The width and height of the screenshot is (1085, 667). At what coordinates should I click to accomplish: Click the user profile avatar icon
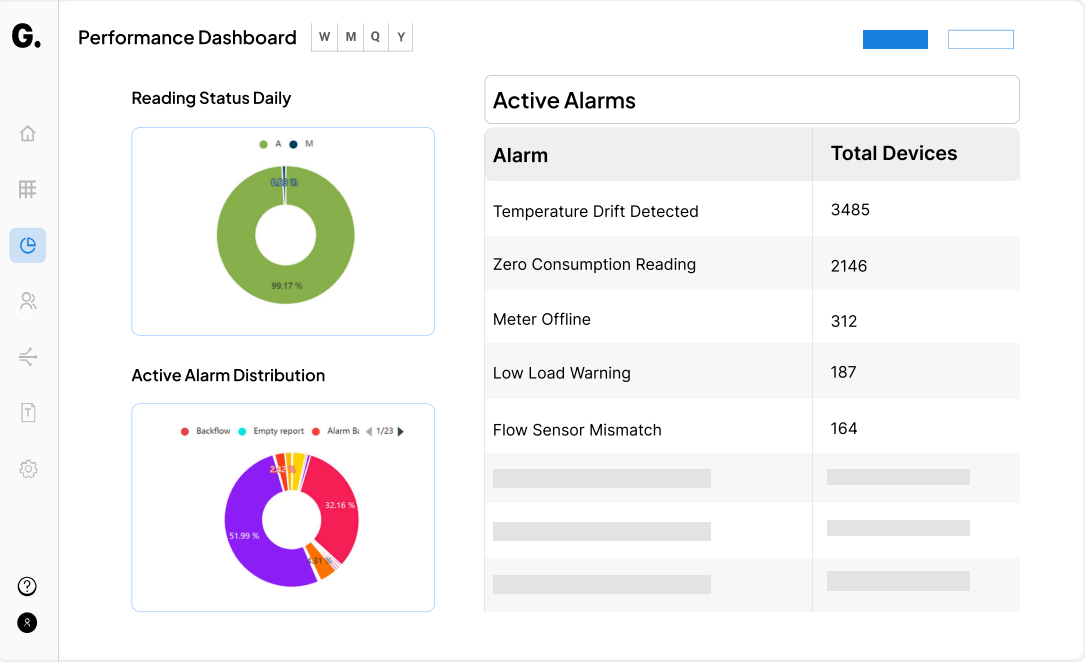coord(27,623)
